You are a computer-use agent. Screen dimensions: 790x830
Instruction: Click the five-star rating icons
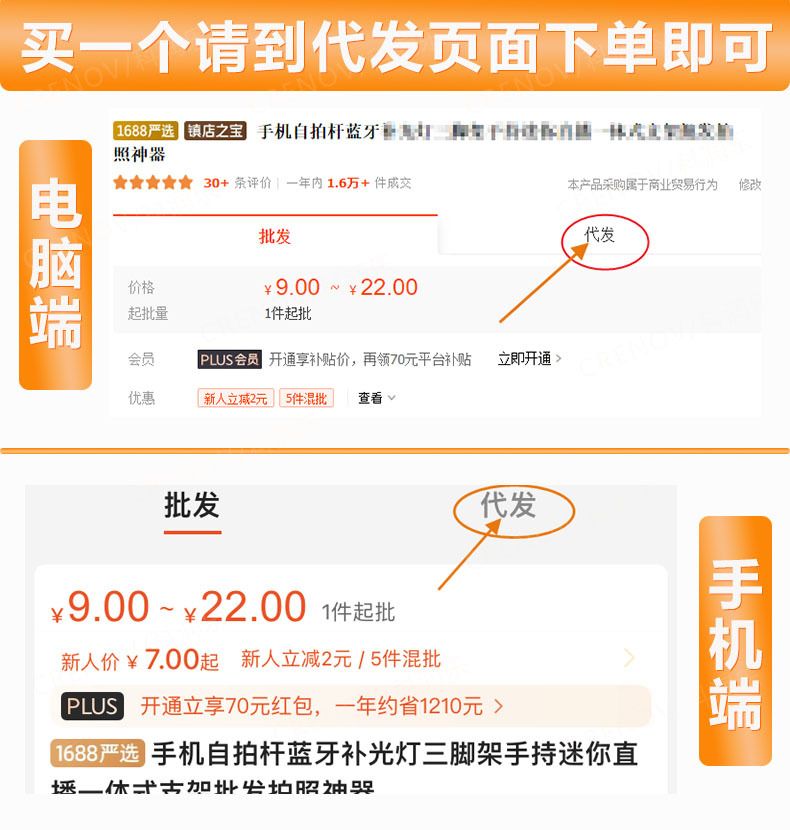[x=153, y=183]
